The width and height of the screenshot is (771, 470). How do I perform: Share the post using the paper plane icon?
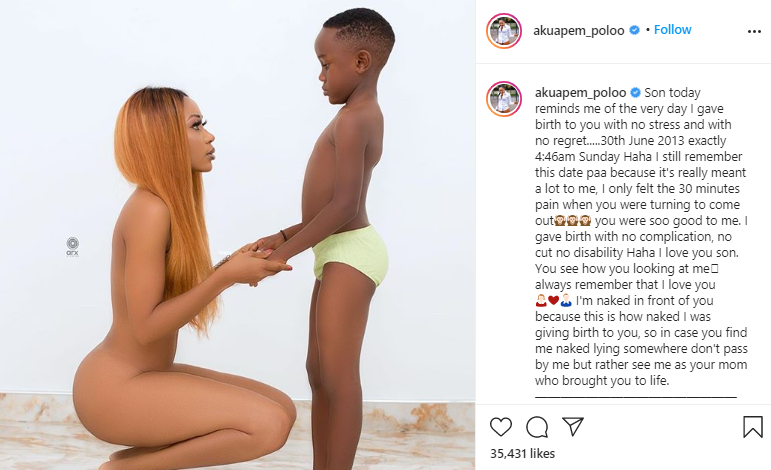(x=573, y=426)
